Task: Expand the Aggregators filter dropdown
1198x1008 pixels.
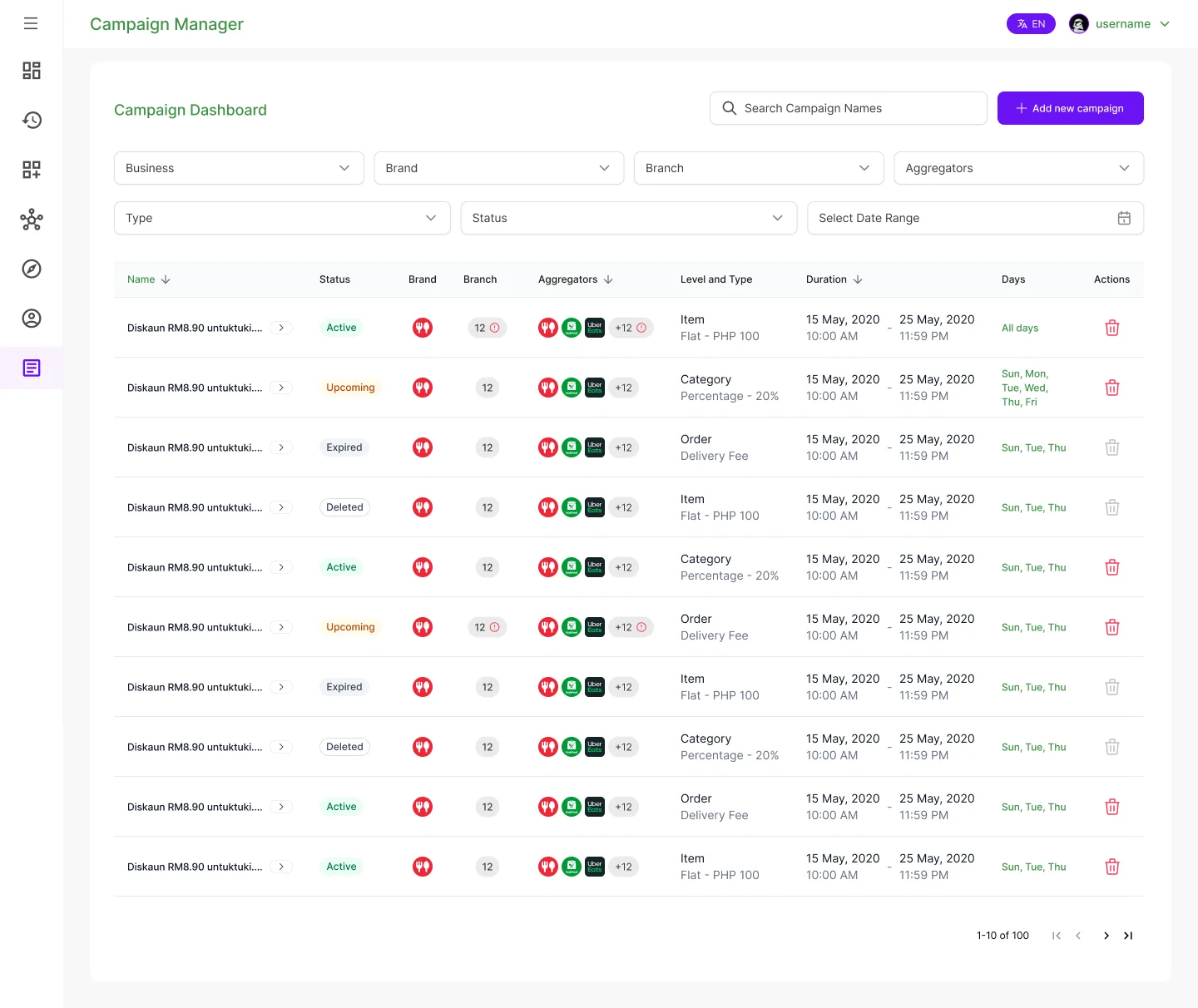Action: click(1018, 168)
